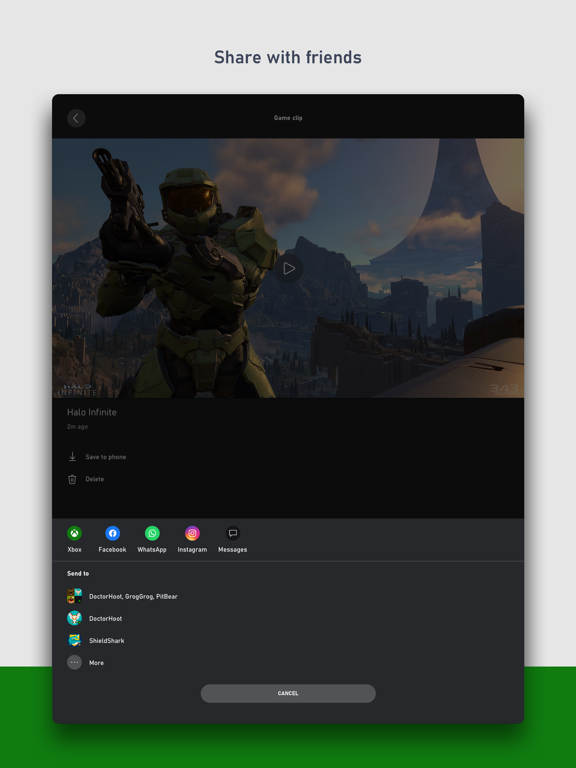Image resolution: width=576 pixels, height=768 pixels.
Task: Share clip via the WhatsApp icon
Action: [152, 533]
